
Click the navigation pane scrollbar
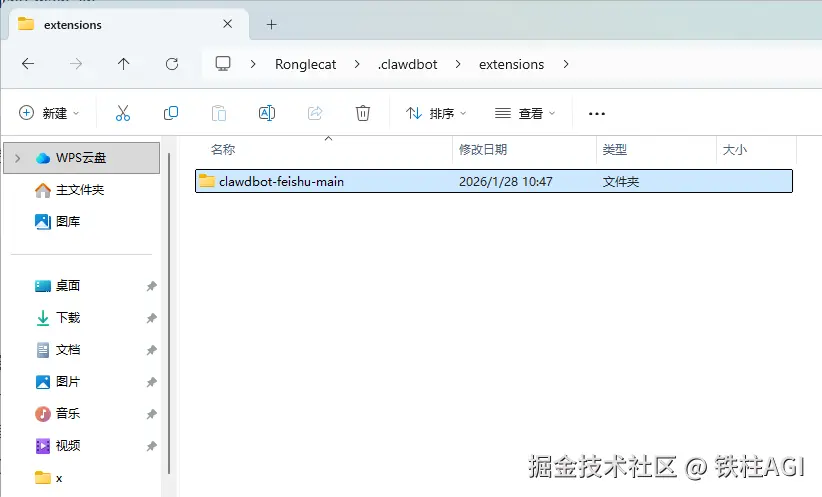(169, 313)
